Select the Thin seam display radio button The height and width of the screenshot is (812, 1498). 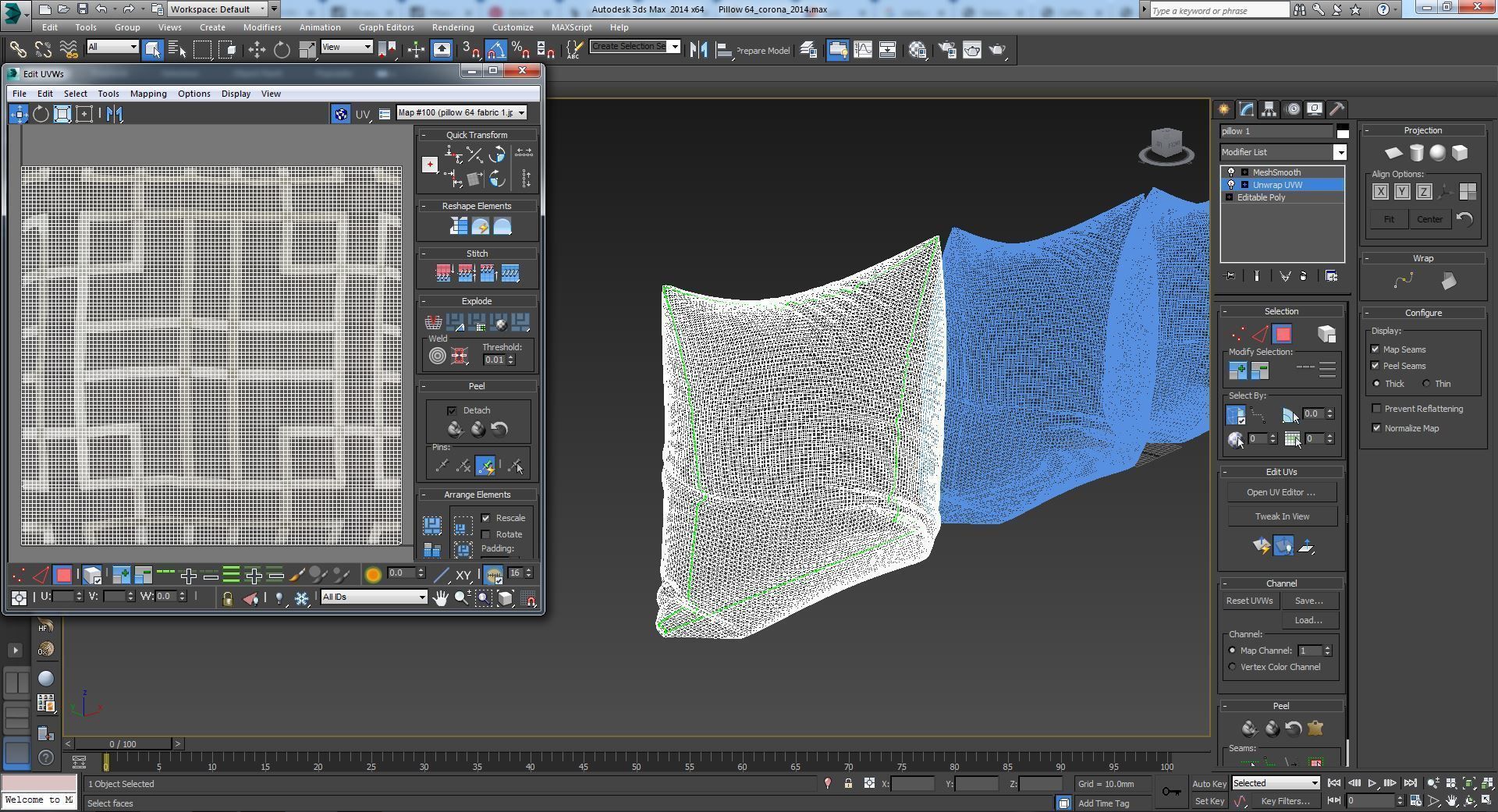(1426, 384)
